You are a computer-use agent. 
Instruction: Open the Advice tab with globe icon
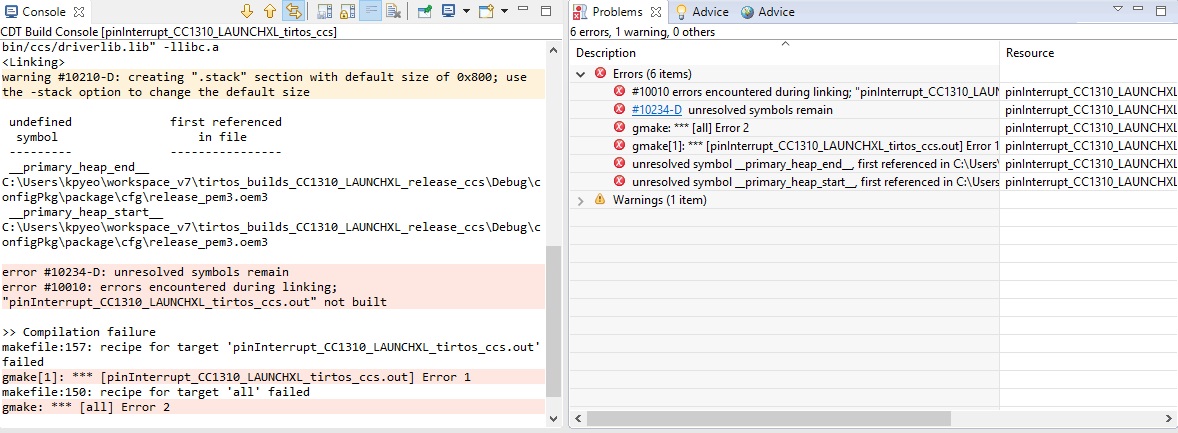click(x=768, y=12)
